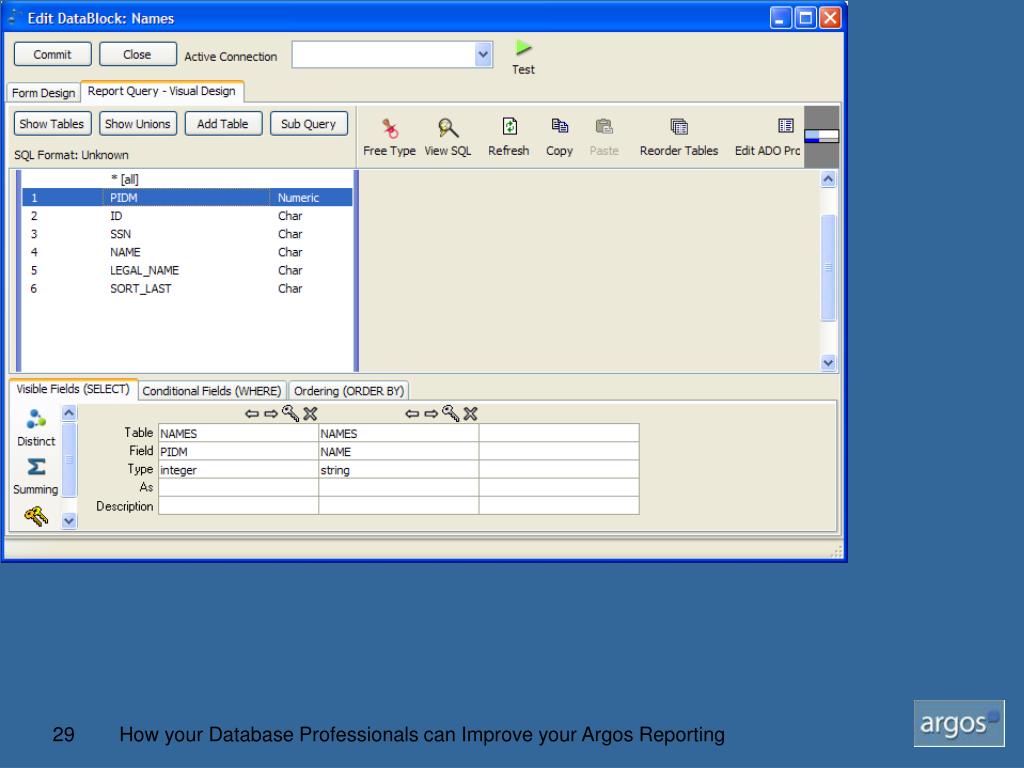Image resolution: width=1024 pixels, height=768 pixels.
Task: Click the design area vertical scrollbar thumb
Action: point(828,267)
